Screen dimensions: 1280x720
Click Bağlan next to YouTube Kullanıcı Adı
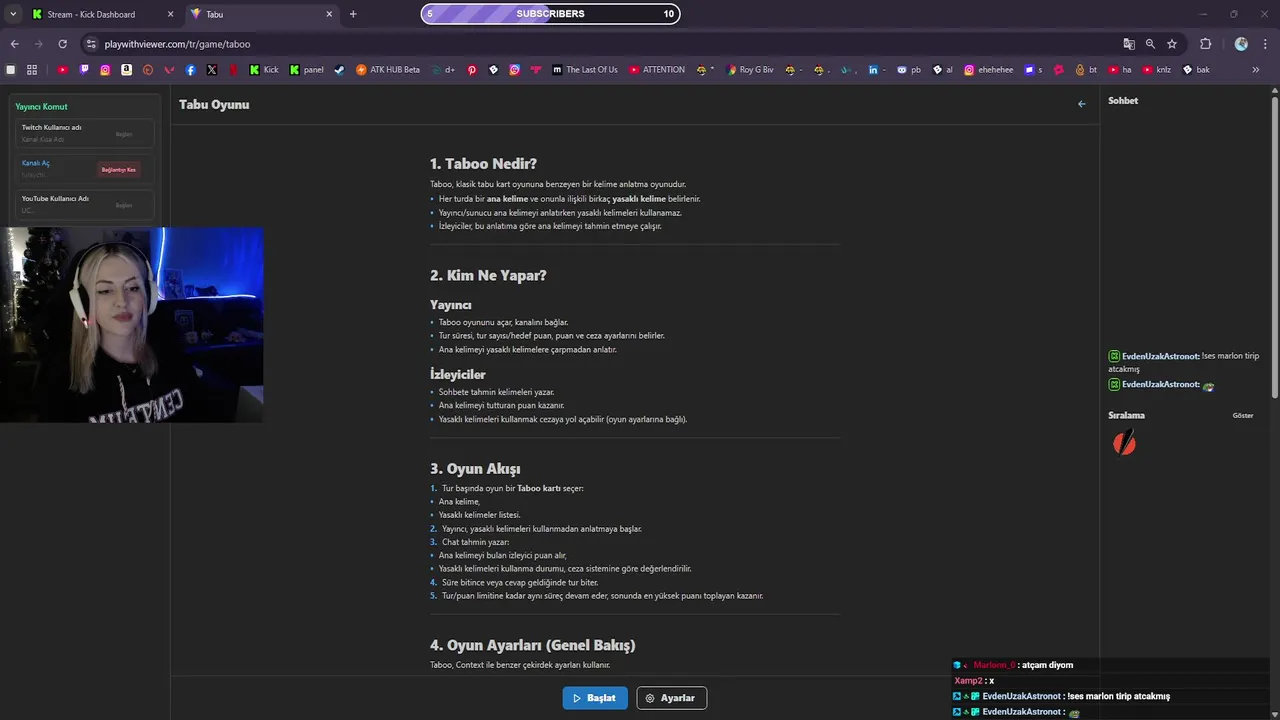(x=124, y=205)
